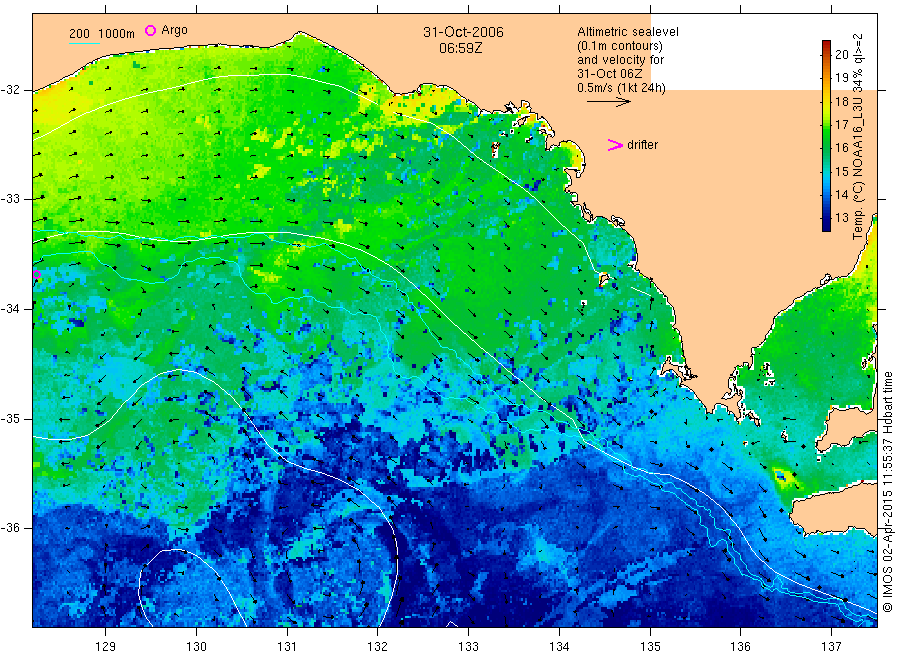This screenshot has width=900, height=660.
Task: Click the latitude label -35
Action: click(10, 418)
